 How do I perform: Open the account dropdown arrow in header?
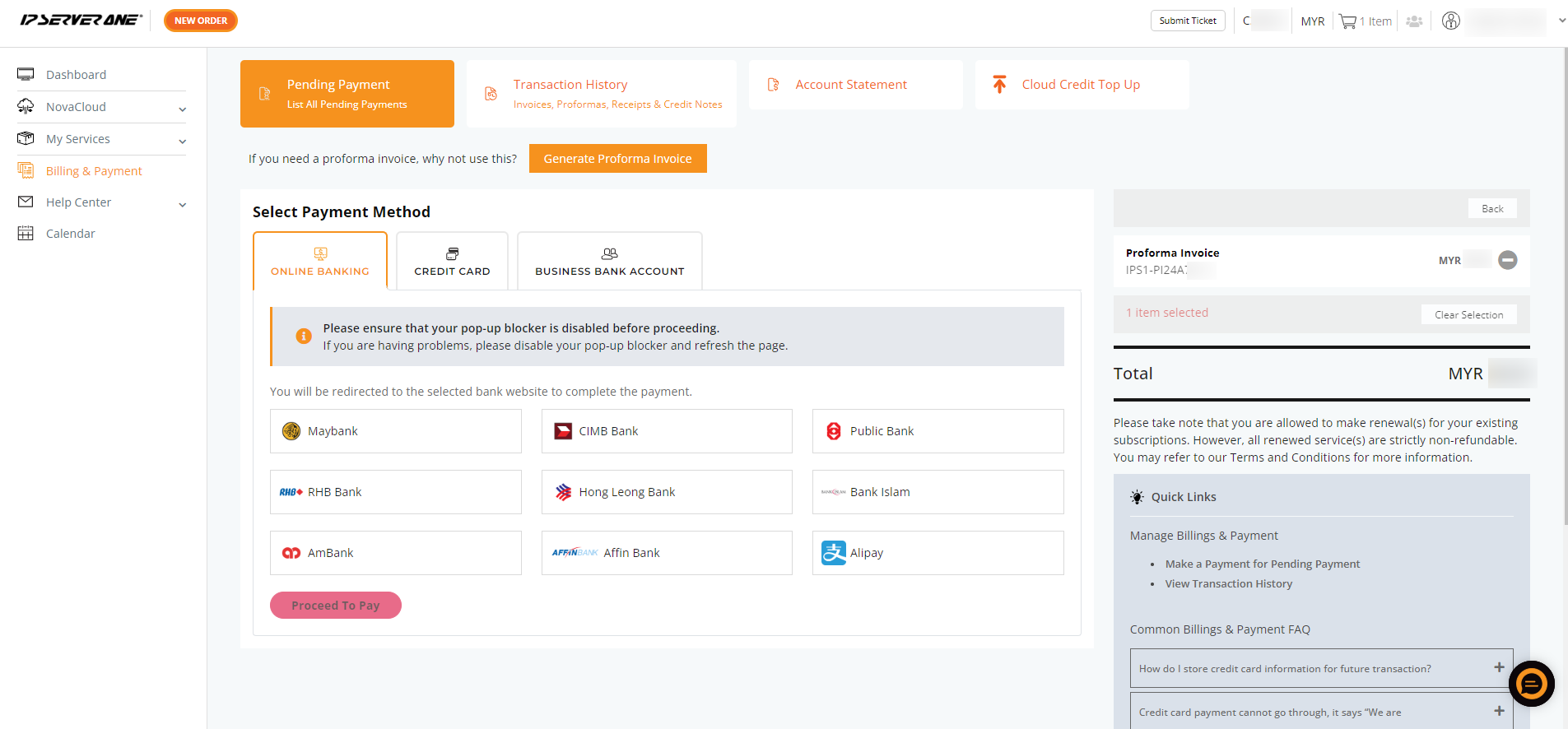[x=1562, y=21]
